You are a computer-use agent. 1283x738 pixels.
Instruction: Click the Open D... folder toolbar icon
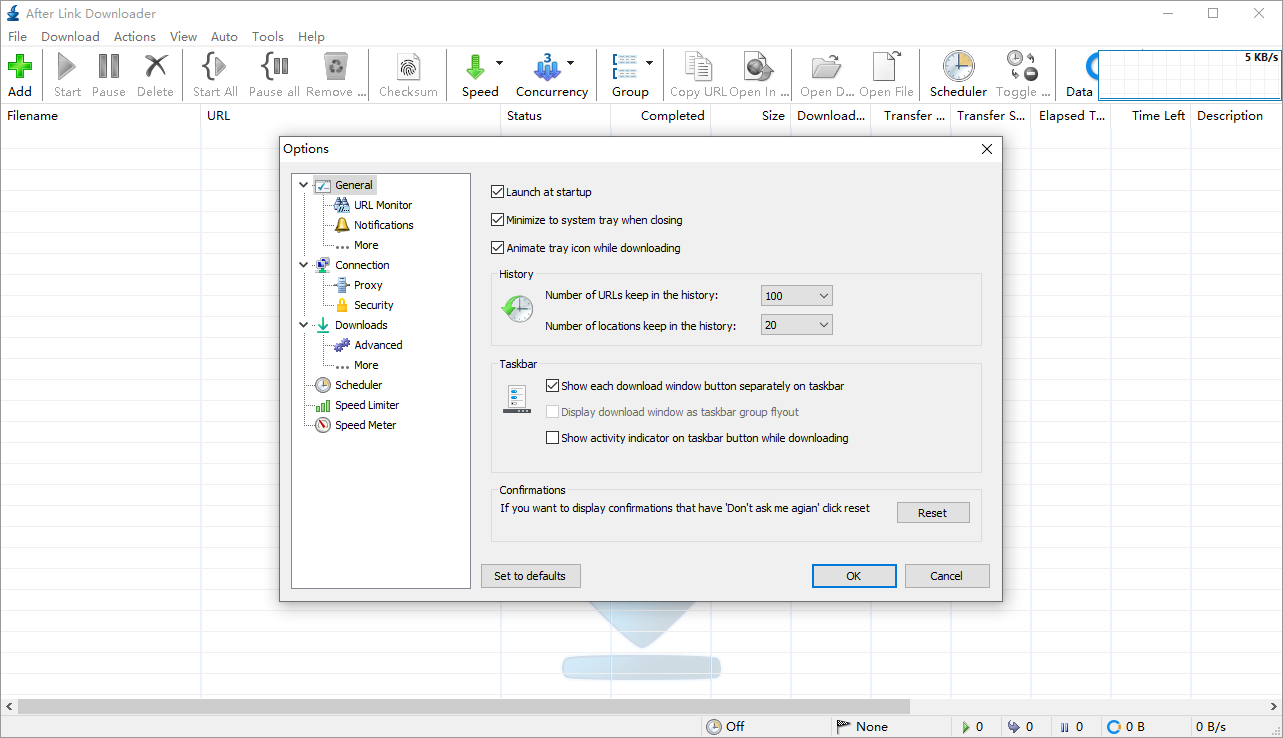[826, 67]
